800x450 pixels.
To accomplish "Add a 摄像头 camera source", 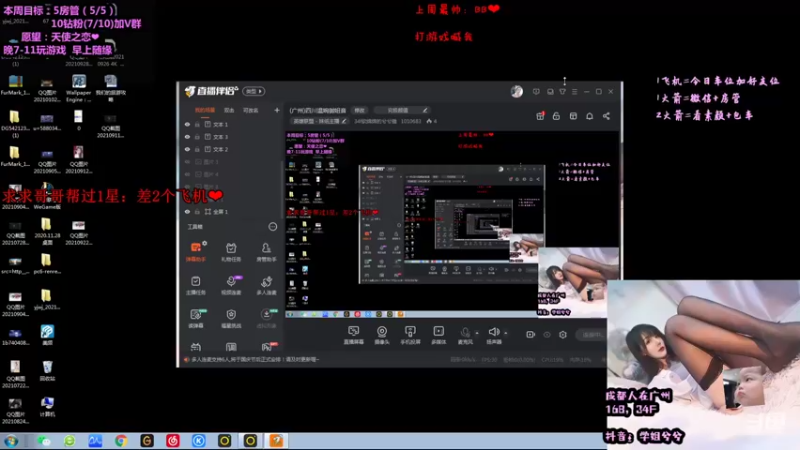I will point(382,335).
